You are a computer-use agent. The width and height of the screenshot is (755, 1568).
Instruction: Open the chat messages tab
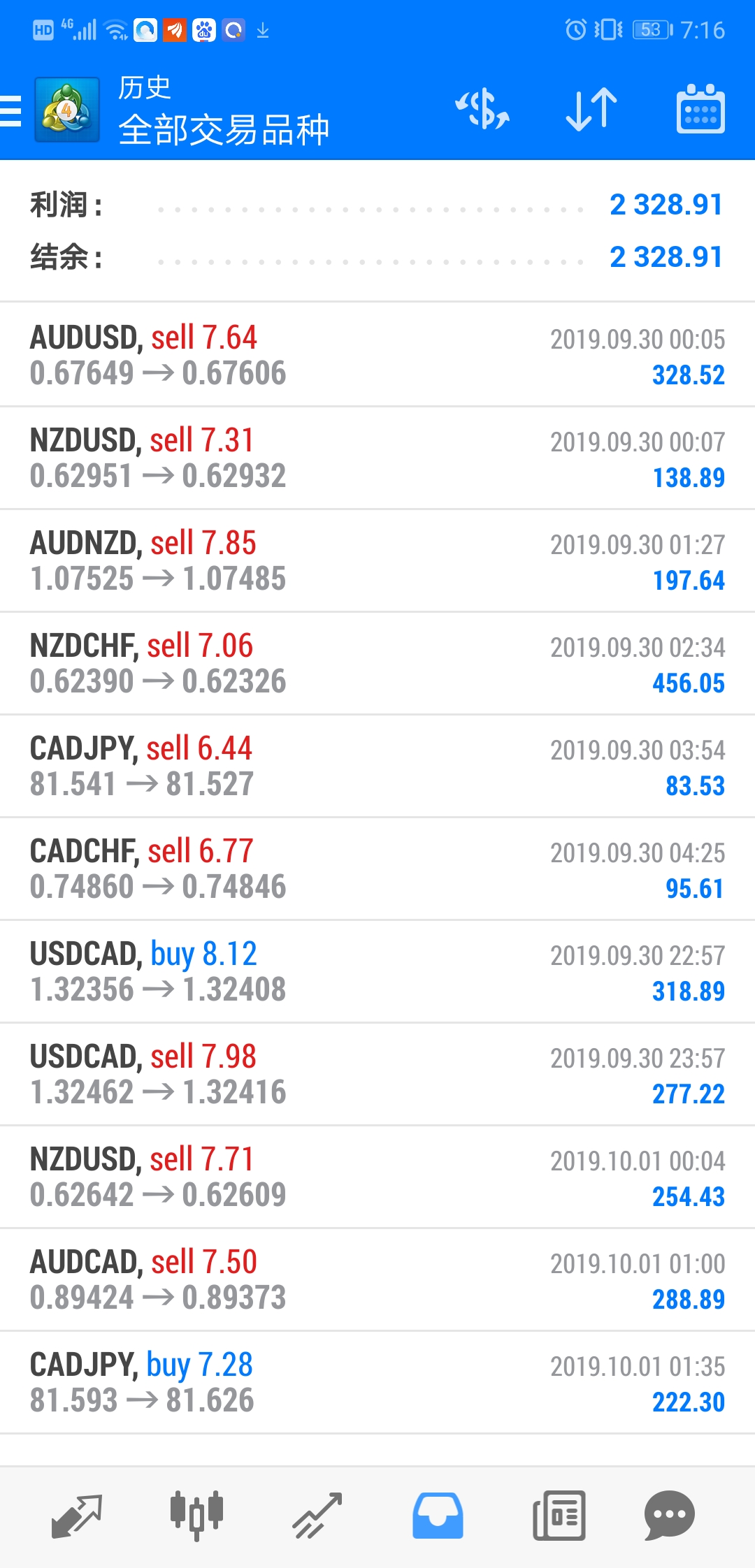pos(669,1515)
